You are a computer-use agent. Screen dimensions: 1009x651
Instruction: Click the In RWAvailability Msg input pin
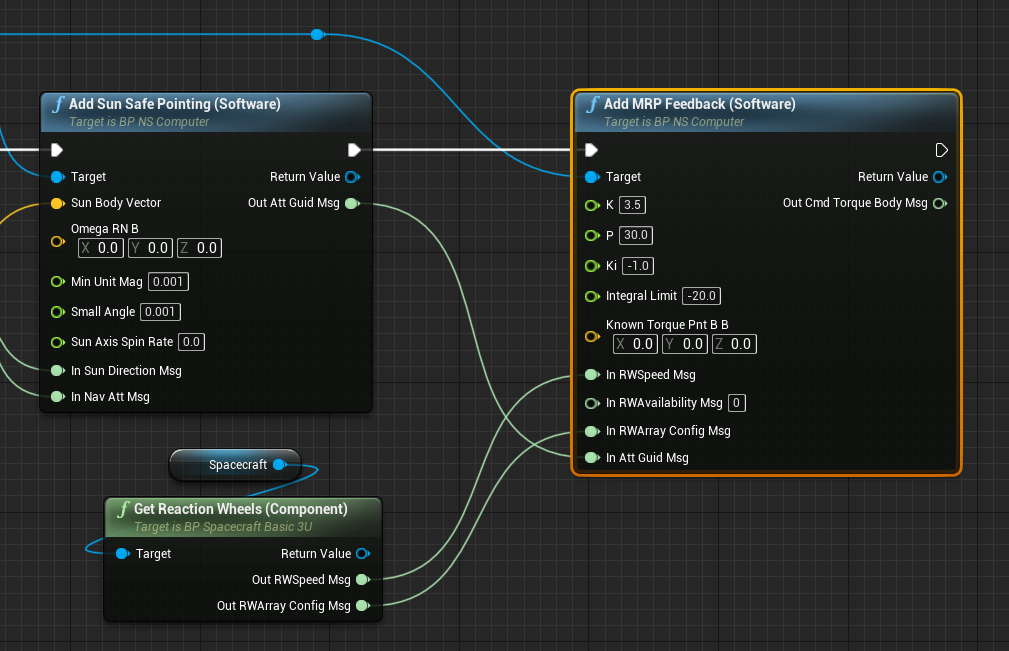[592, 403]
